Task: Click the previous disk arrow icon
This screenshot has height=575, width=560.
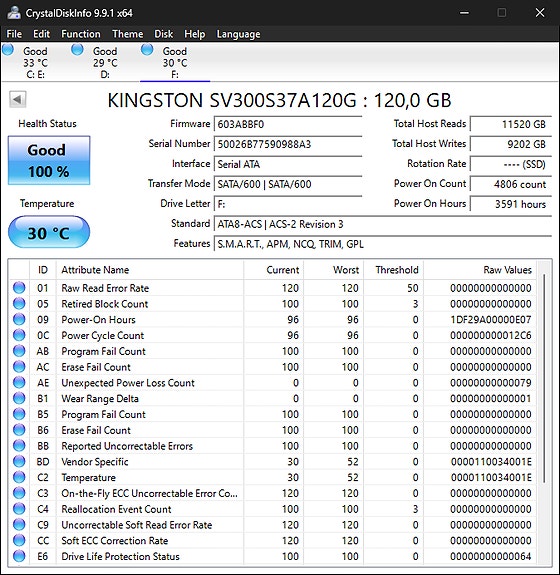Action: coord(17,99)
